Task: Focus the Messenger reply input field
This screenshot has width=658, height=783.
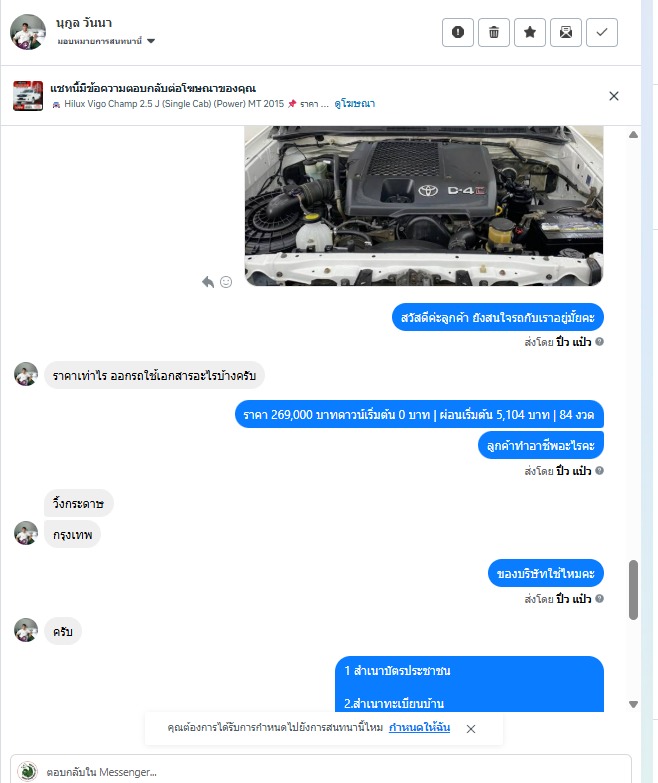Action: tap(321, 772)
